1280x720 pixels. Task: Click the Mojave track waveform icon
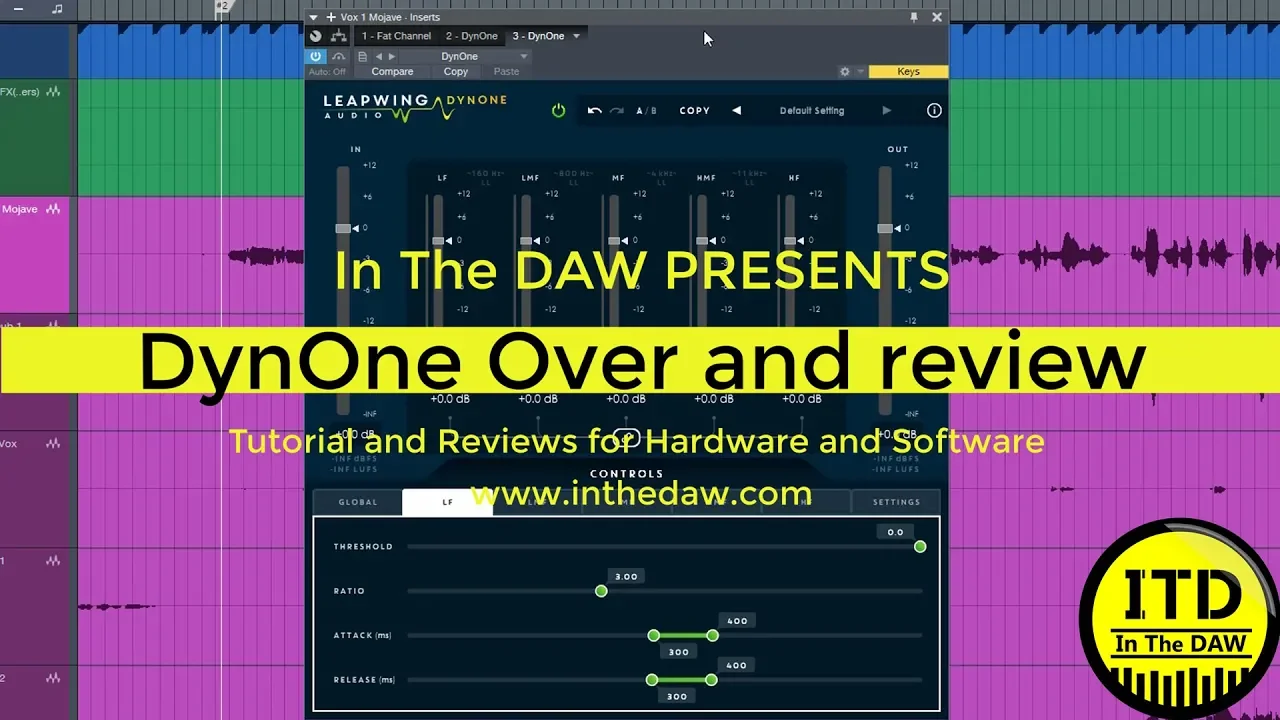click(x=53, y=209)
